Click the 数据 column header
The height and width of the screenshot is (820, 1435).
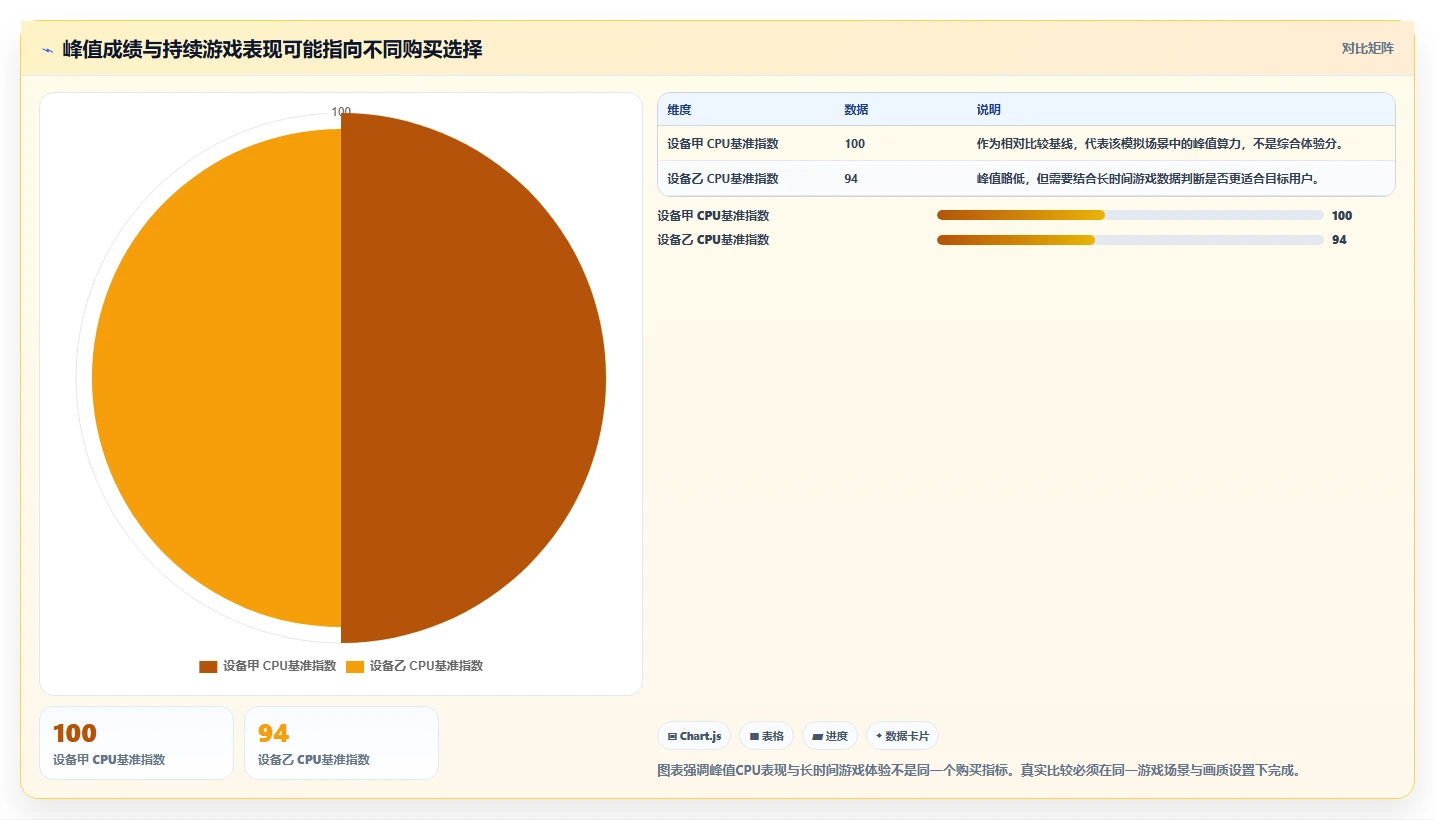pyautogui.click(x=856, y=110)
